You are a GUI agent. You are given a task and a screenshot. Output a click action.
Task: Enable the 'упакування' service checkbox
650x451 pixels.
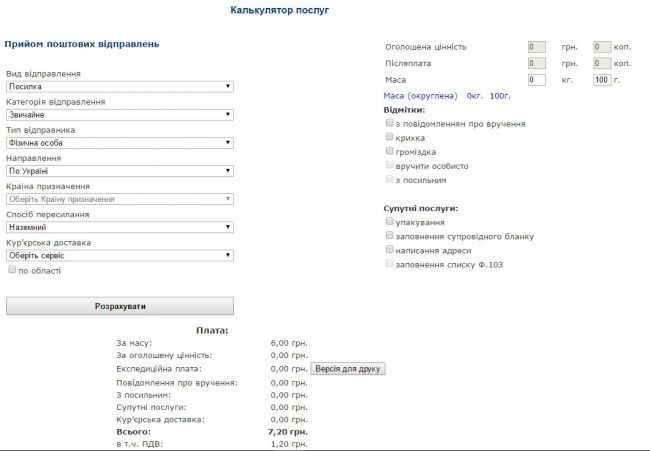tap(390, 222)
